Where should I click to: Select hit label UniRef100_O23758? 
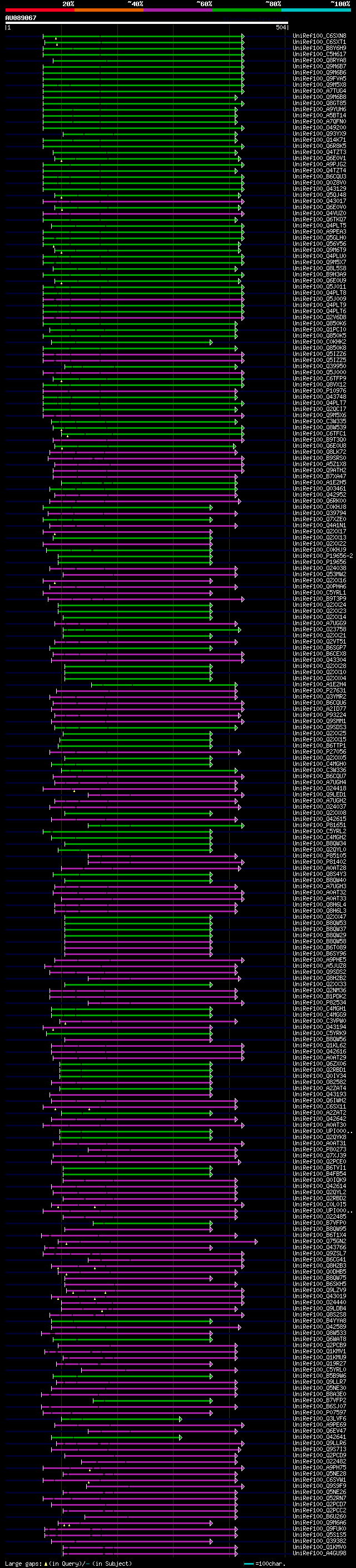(319, 630)
